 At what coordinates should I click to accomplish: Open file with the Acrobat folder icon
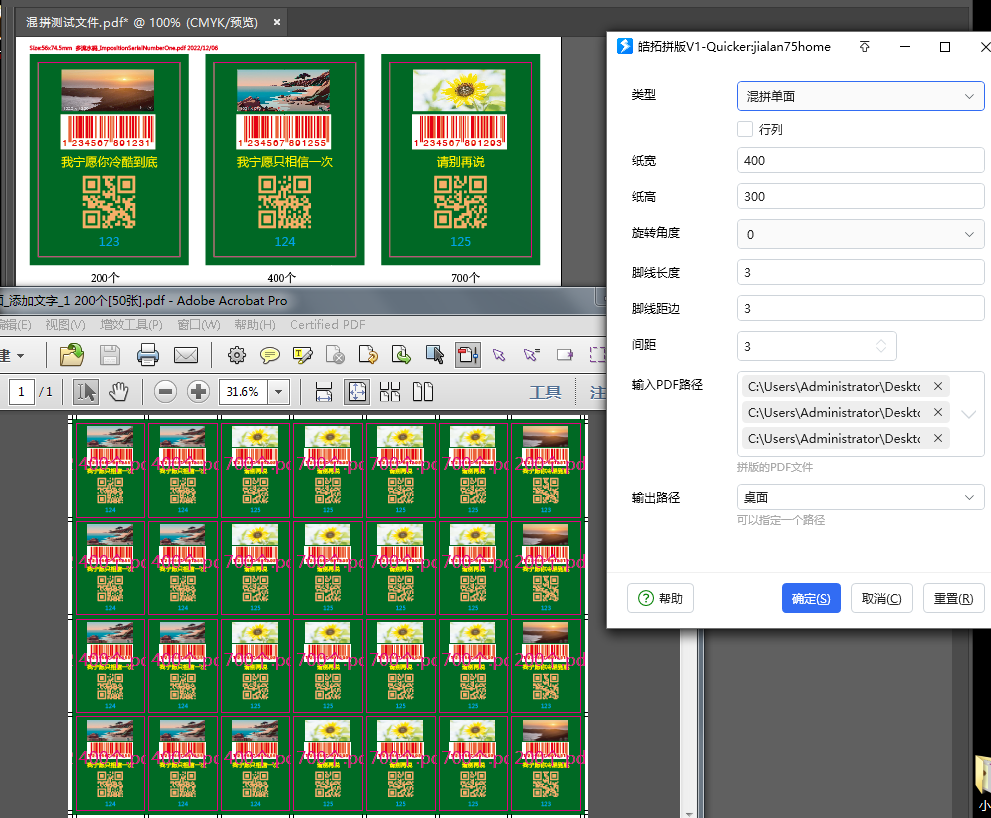[x=72, y=355]
